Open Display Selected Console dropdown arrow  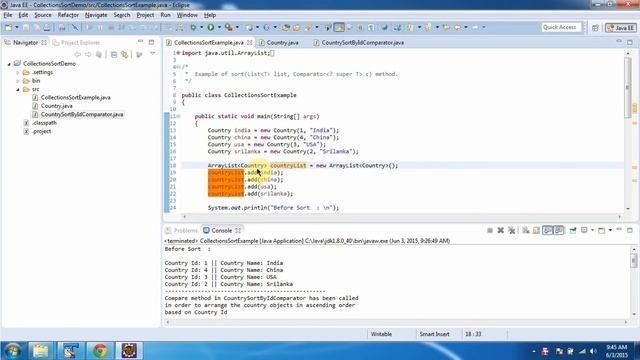[592, 231]
